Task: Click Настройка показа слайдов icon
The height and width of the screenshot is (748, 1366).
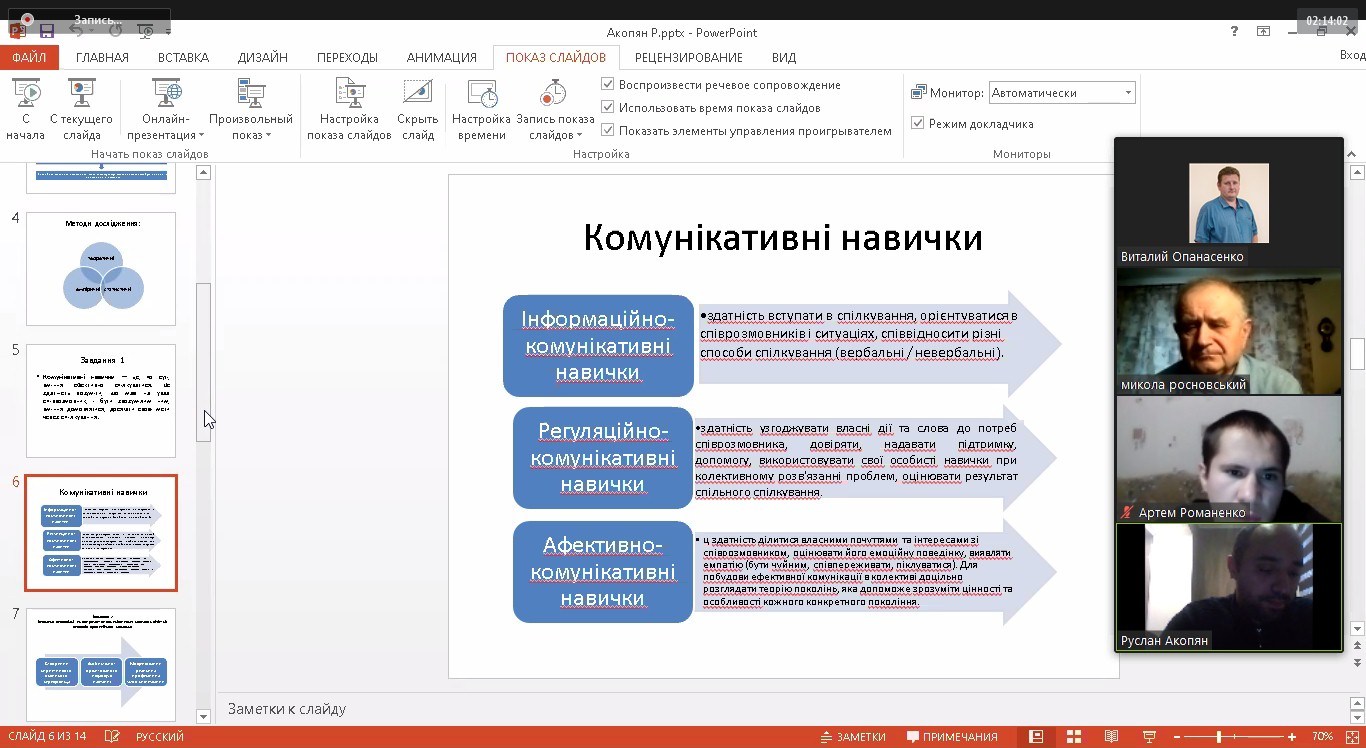Action: (349, 94)
